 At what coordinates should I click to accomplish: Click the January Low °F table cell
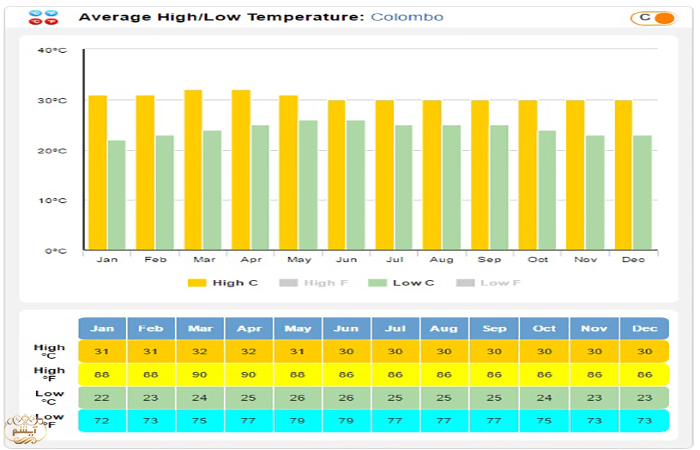coord(102,420)
